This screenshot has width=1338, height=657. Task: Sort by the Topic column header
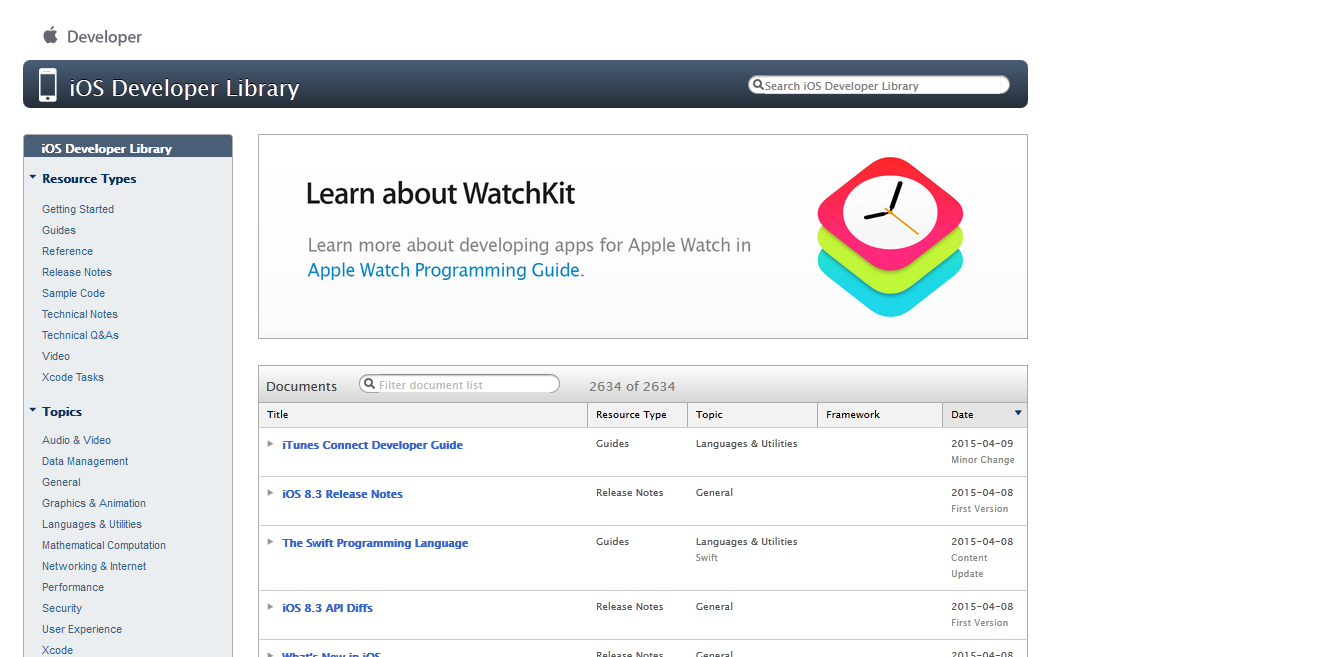(753, 414)
